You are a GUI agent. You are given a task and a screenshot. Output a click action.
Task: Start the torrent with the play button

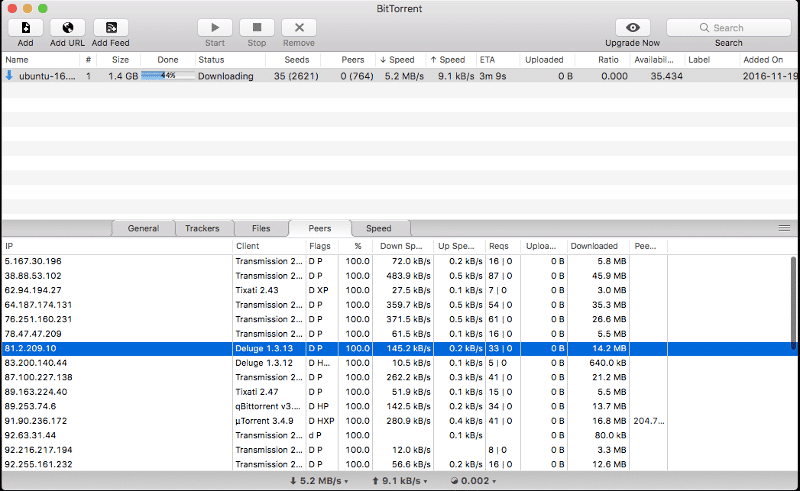[215, 28]
